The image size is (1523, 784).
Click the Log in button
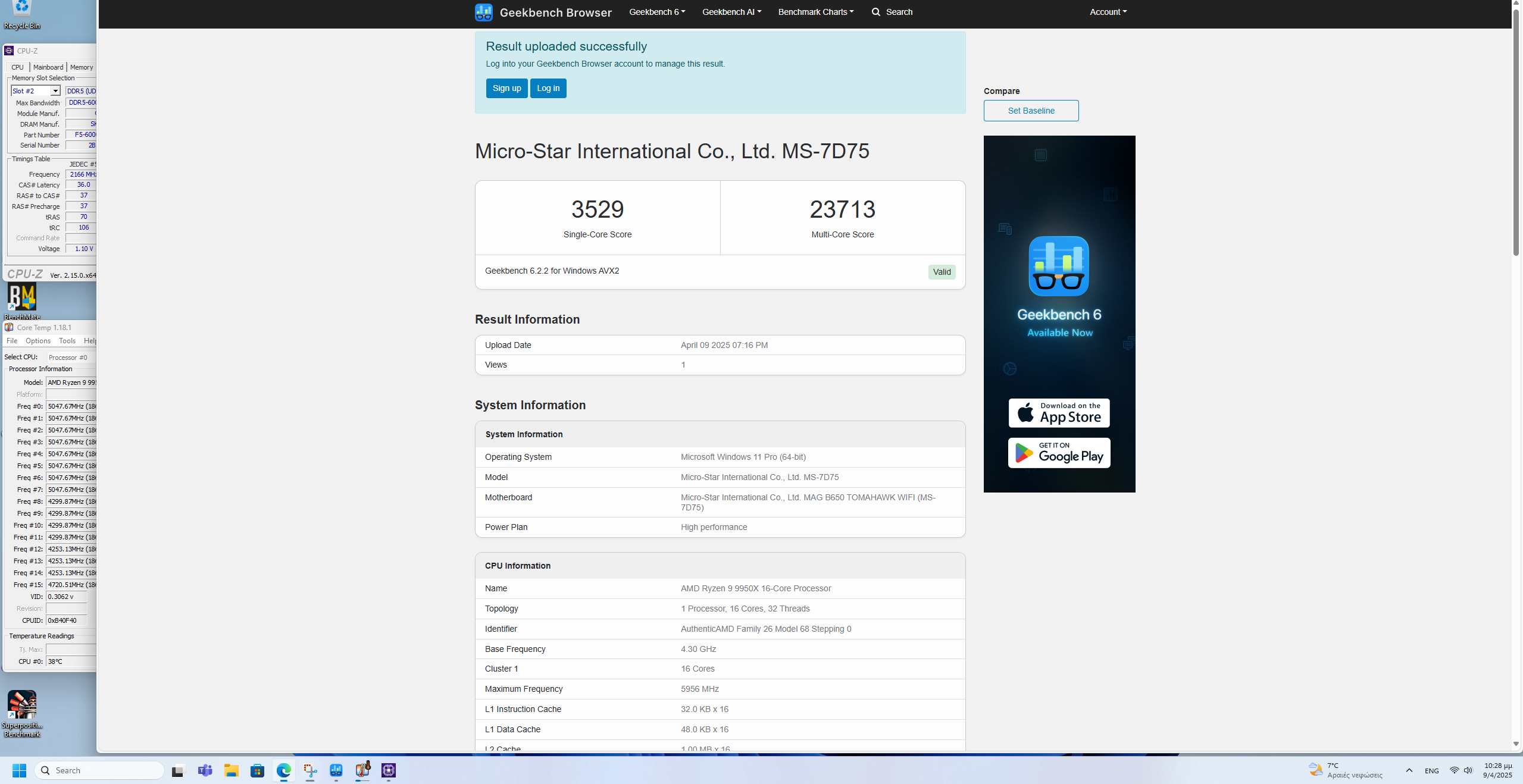(x=548, y=88)
